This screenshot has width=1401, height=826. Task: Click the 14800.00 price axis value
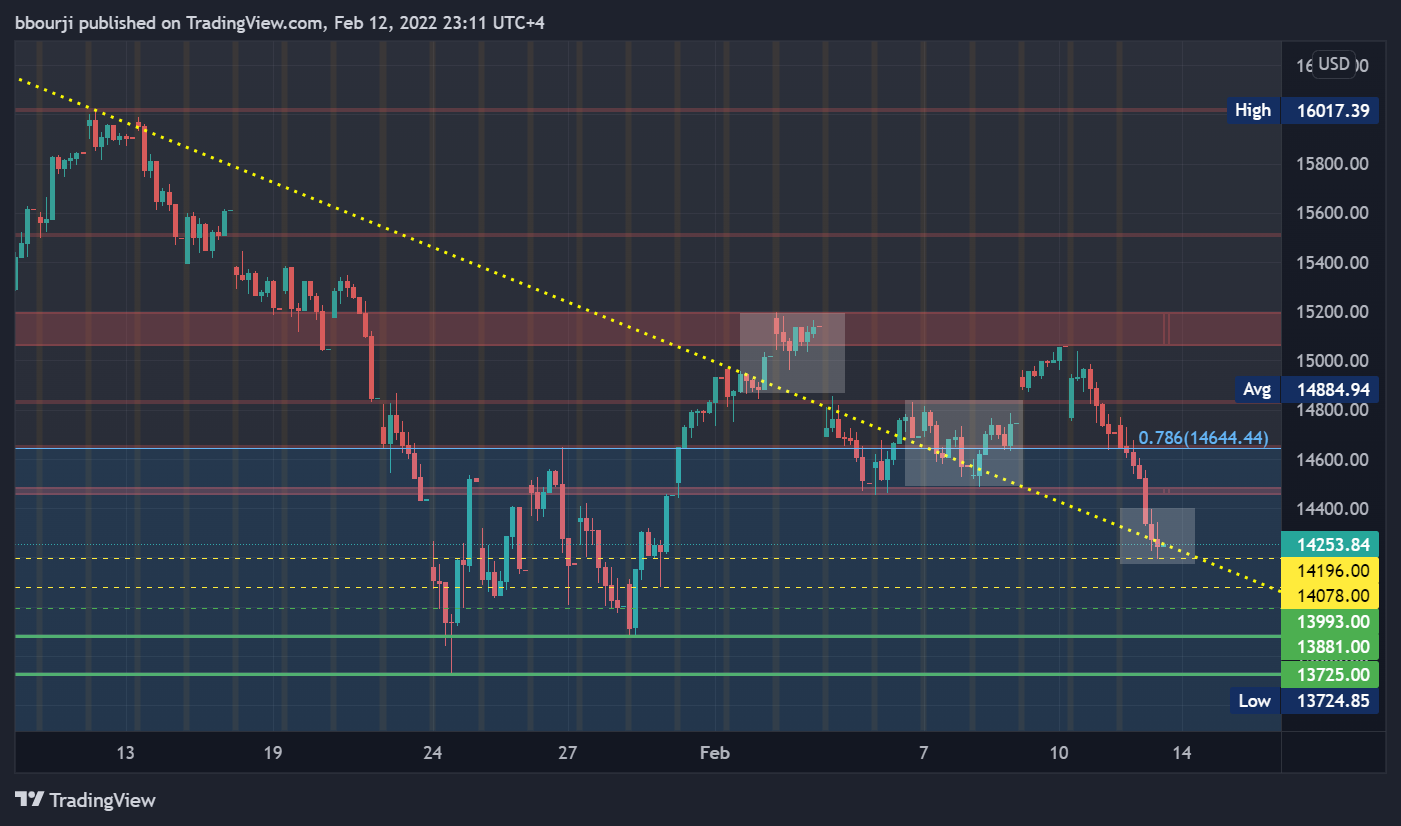[x=1332, y=409]
